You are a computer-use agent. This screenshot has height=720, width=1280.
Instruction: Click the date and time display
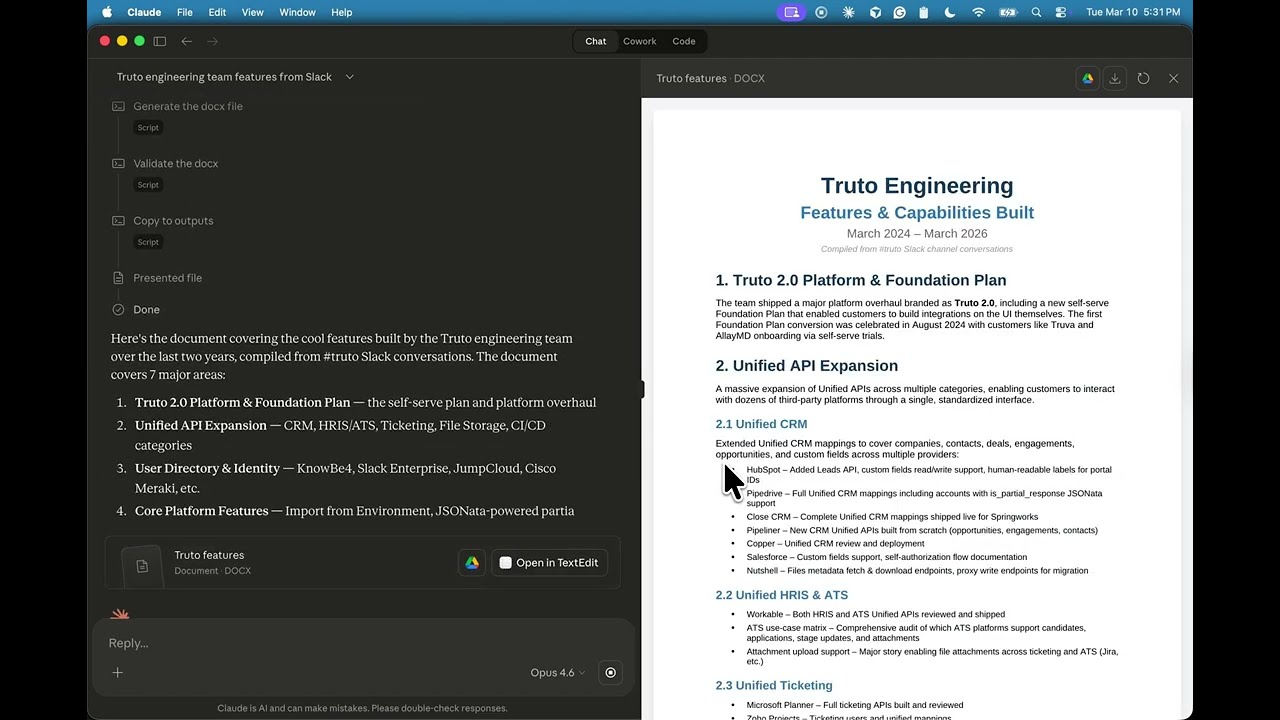click(1133, 12)
